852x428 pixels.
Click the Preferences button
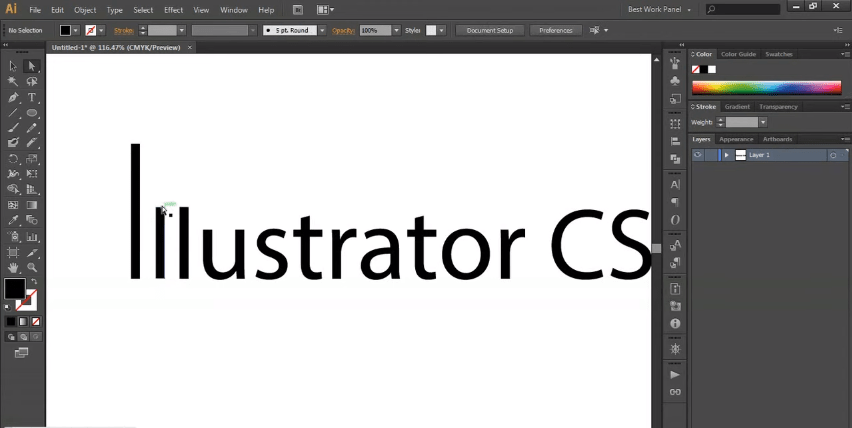[555, 31]
